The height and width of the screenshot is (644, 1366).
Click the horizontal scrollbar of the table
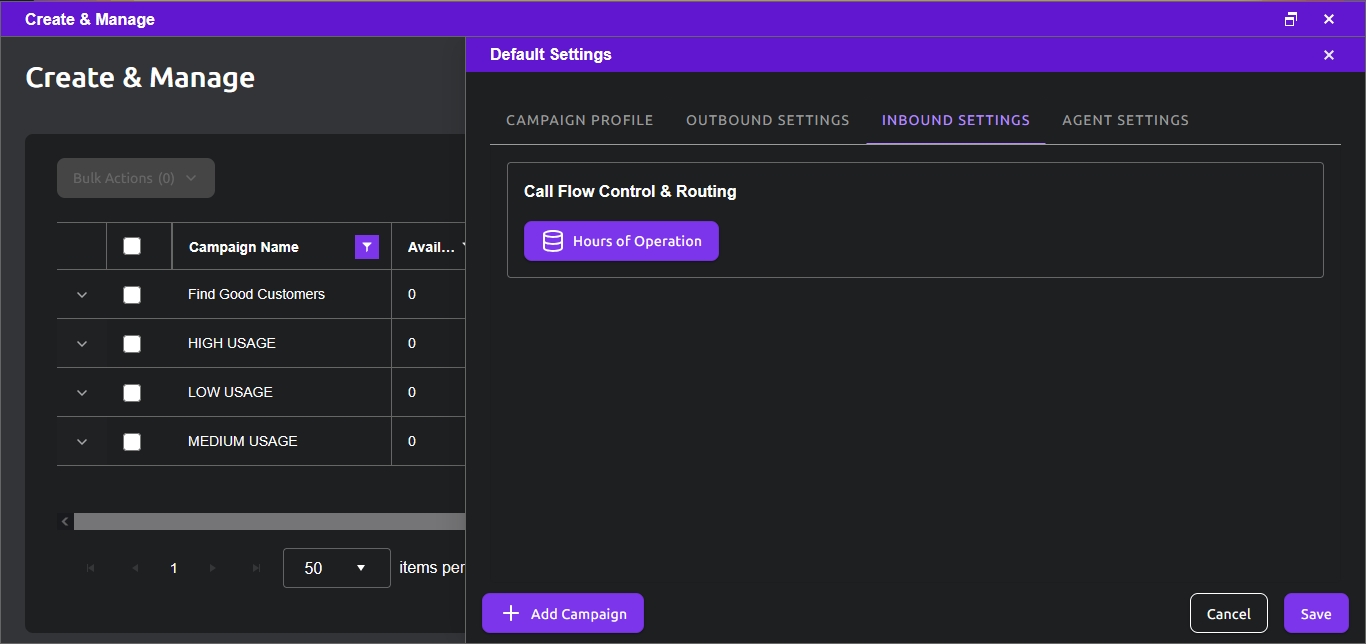(x=269, y=521)
